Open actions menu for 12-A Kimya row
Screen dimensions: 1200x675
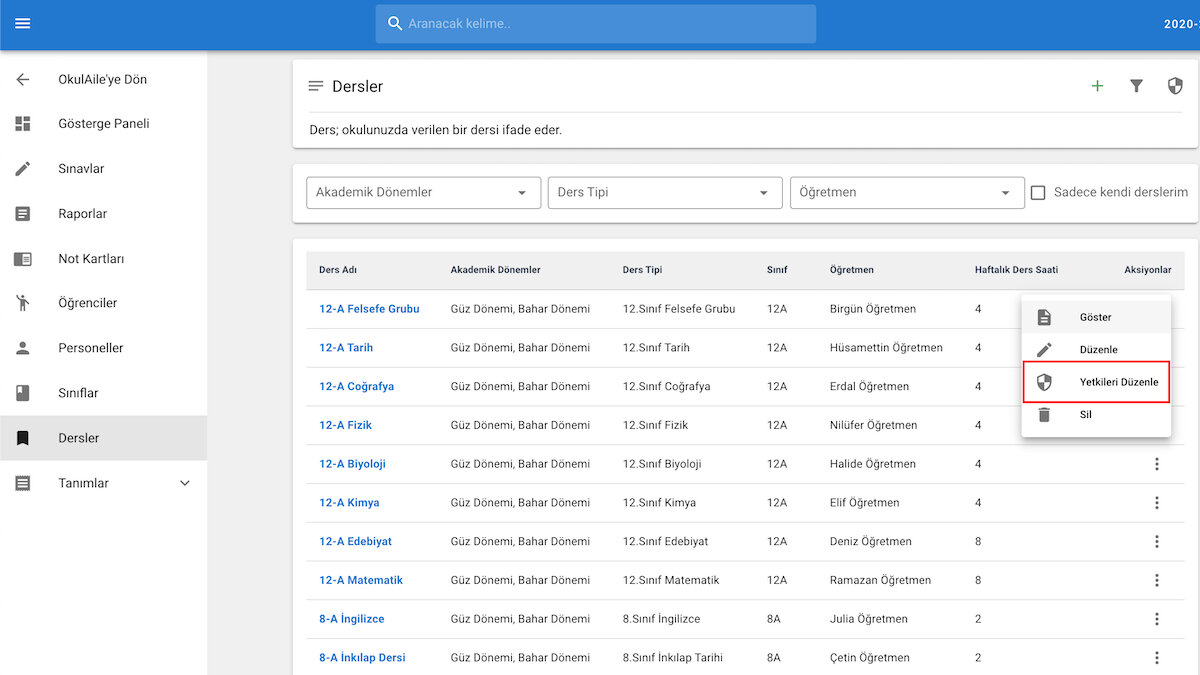(1157, 503)
